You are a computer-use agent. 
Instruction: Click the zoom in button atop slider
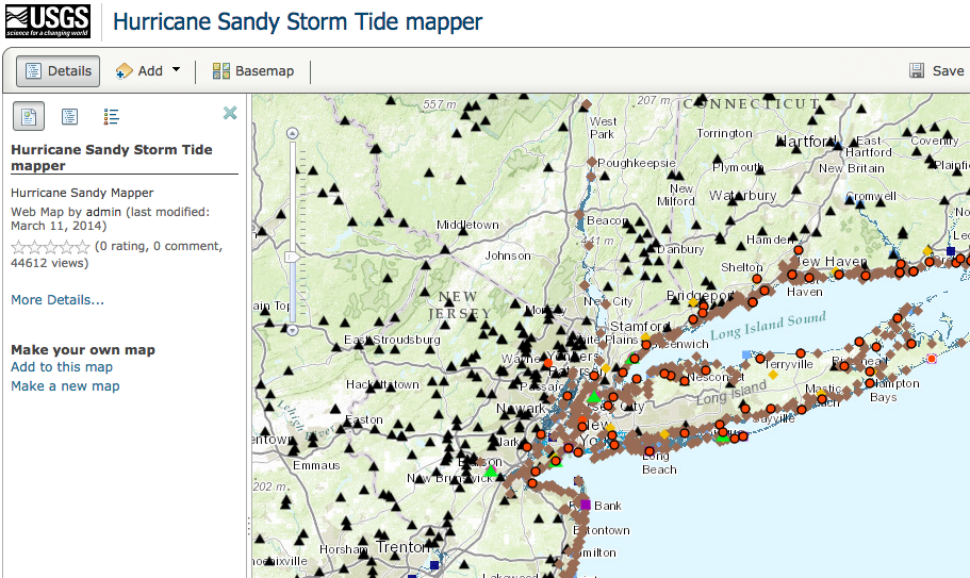[x=292, y=133]
